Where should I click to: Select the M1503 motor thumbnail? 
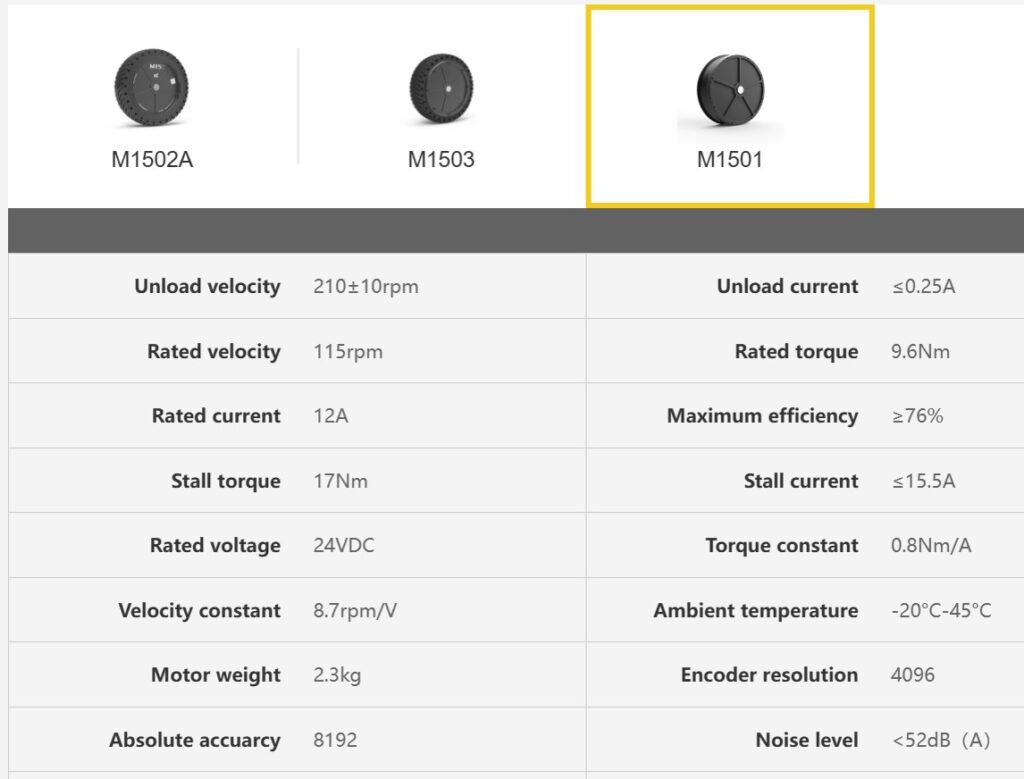441,88
